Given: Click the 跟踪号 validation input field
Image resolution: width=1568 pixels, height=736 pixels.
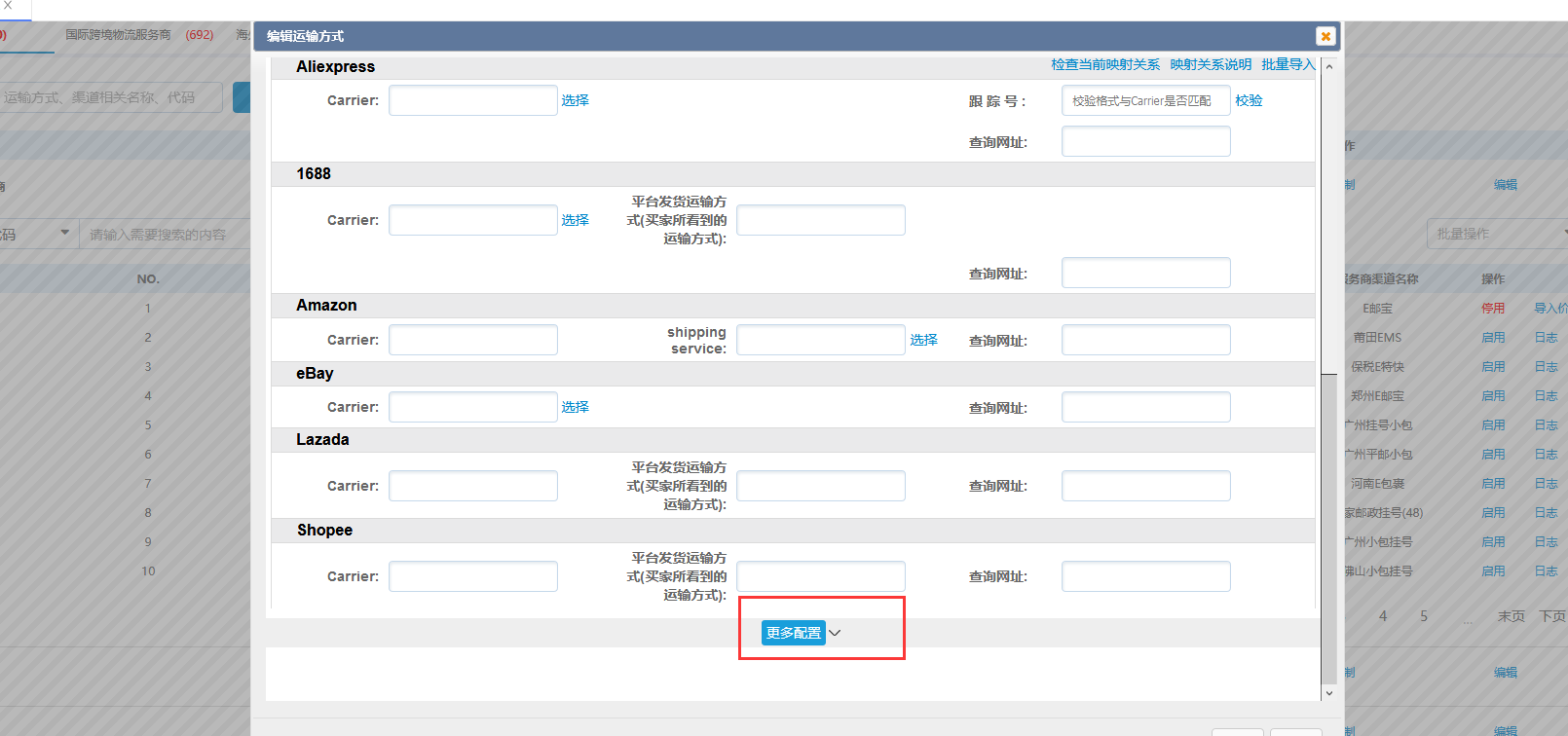Looking at the screenshot, I should click(1145, 100).
